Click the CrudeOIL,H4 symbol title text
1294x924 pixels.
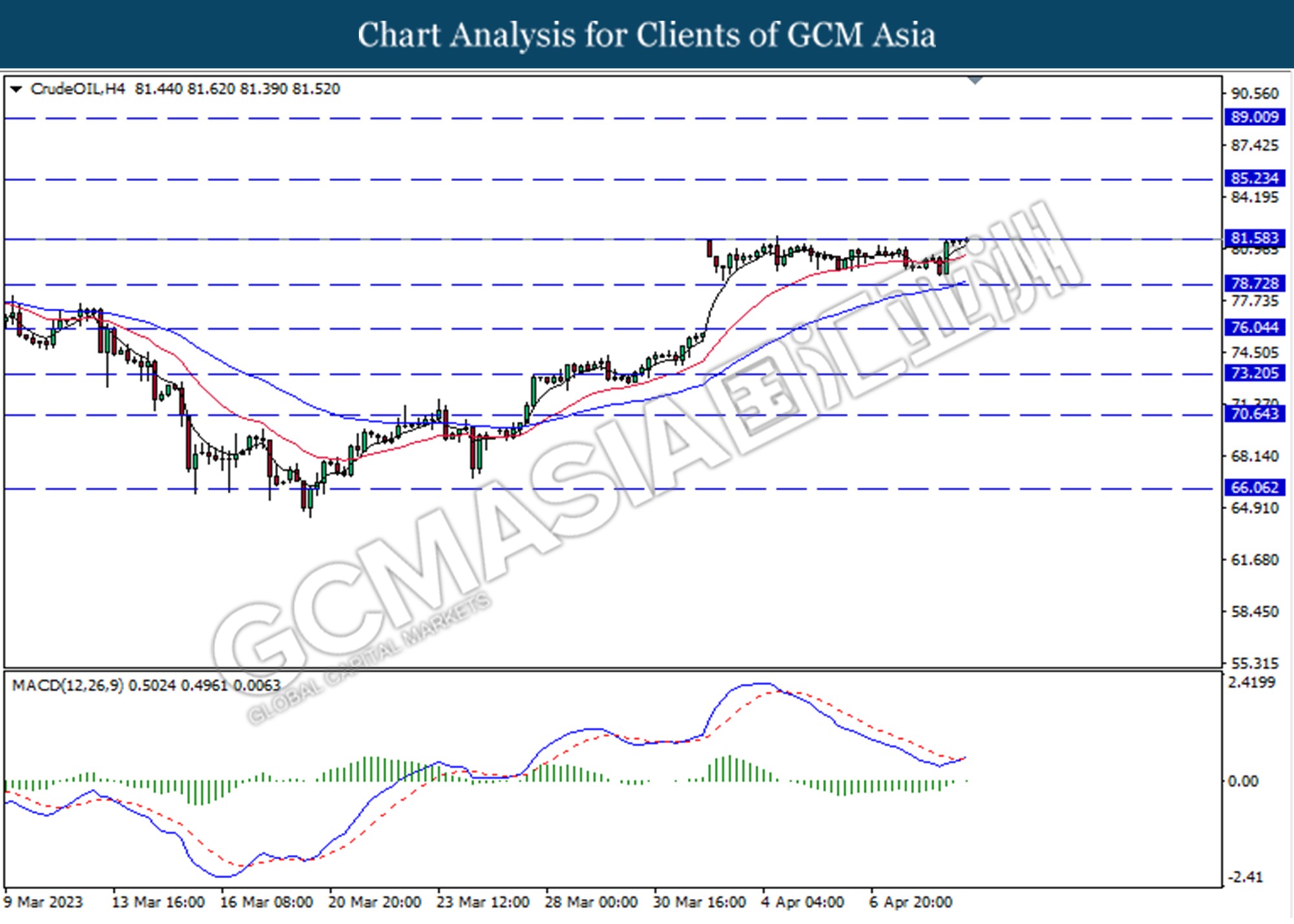pos(78,89)
